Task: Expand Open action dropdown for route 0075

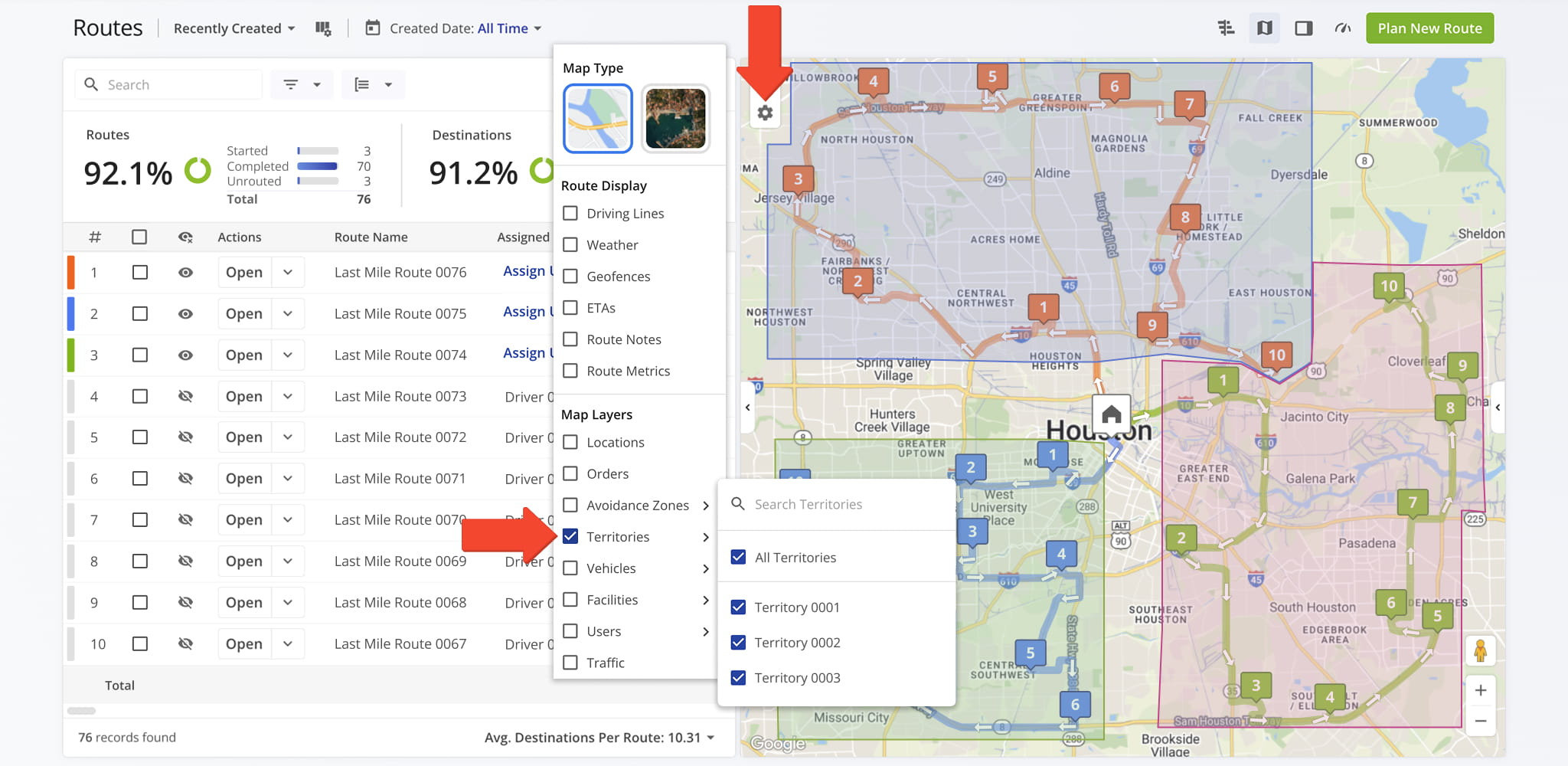Action: [x=288, y=314]
